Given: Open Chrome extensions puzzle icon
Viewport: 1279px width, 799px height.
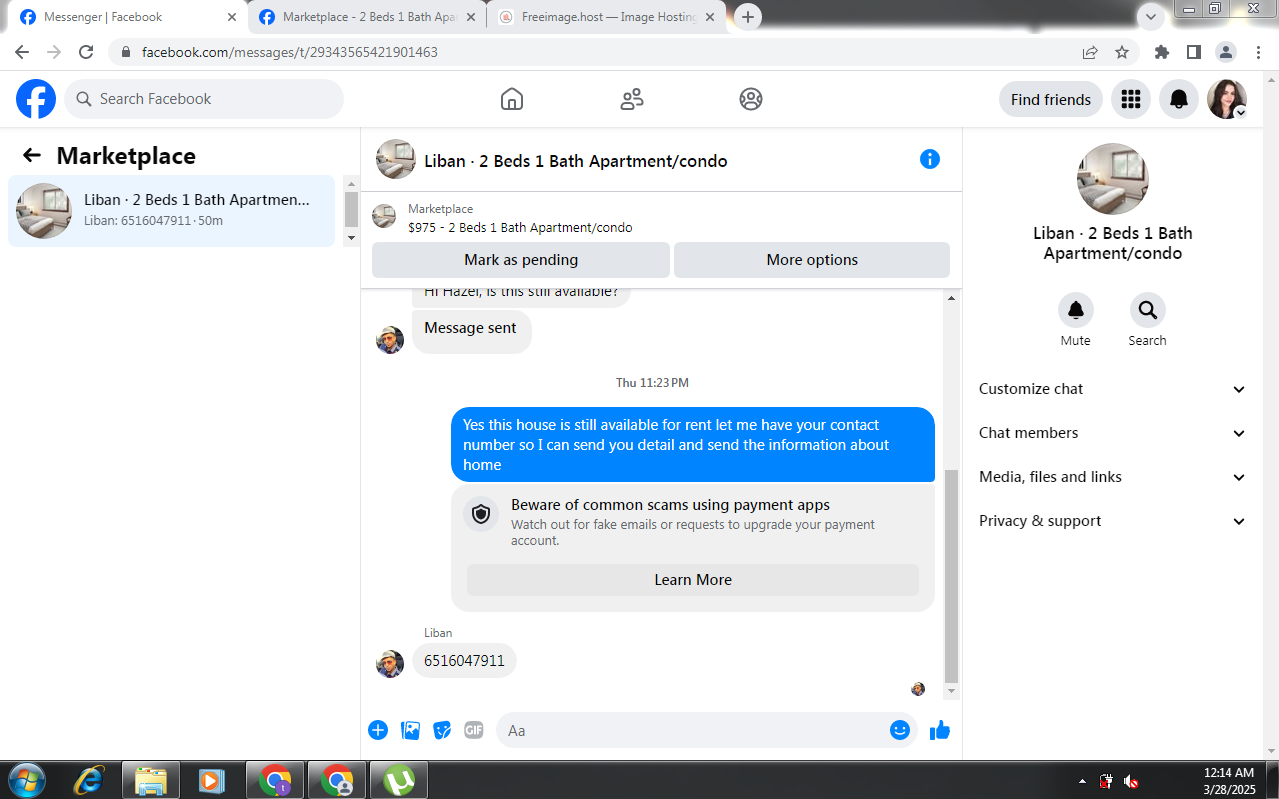Looking at the screenshot, I should tap(1161, 52).
